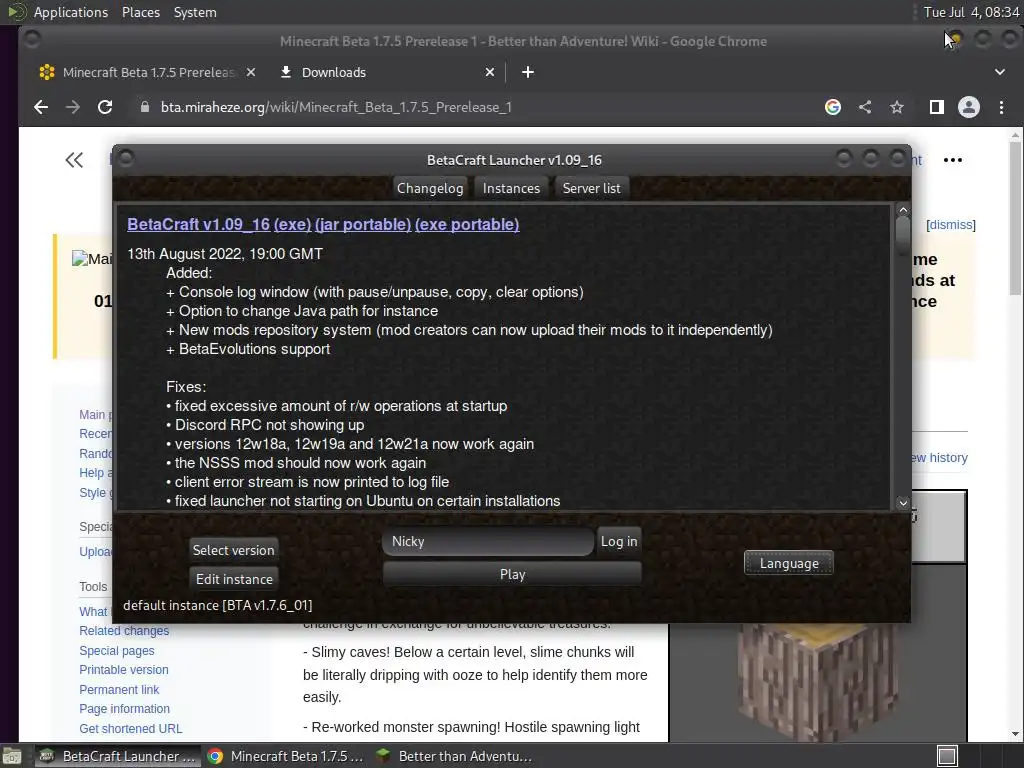Screen dimensions: 1024x768
Task: Click the Log in button
Action: (618, 541)
